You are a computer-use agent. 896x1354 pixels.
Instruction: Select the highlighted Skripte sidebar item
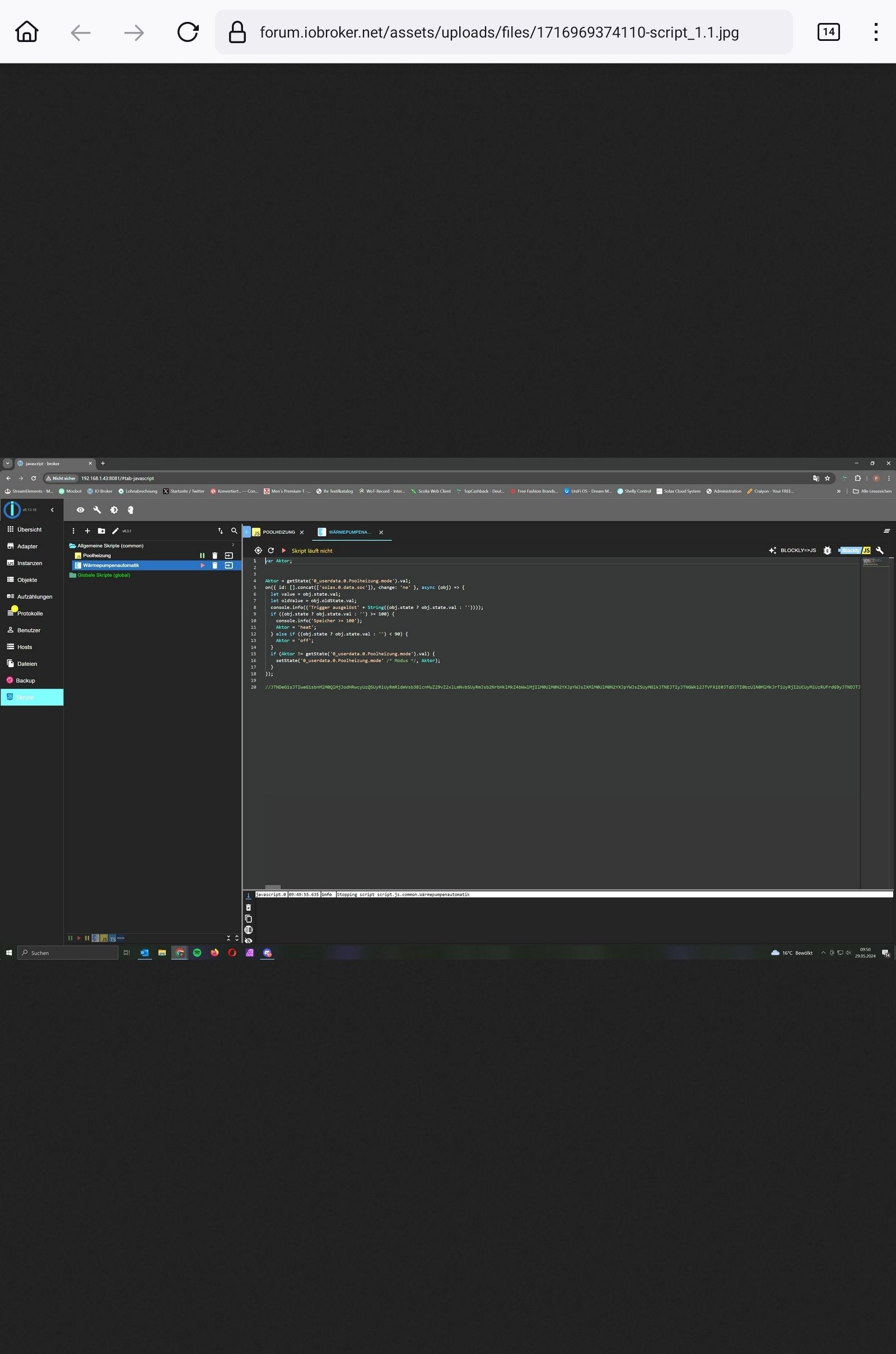click(31, 697)
